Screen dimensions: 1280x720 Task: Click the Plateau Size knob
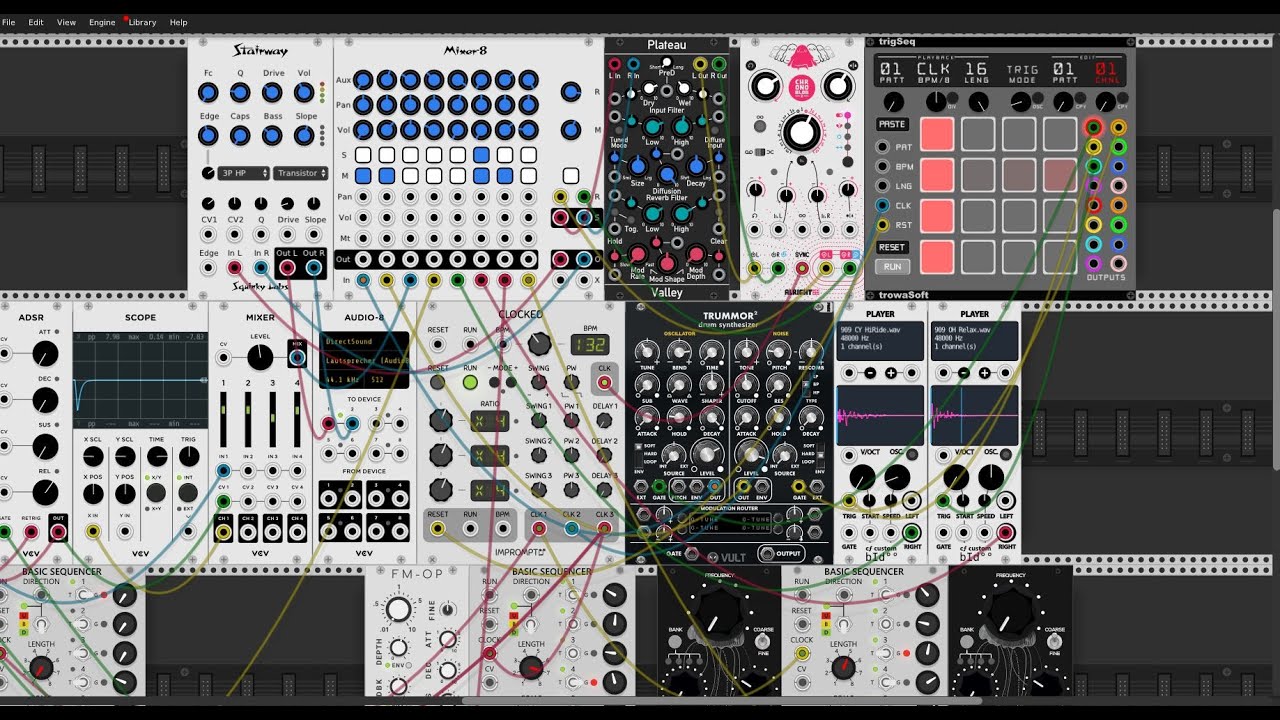636,166
